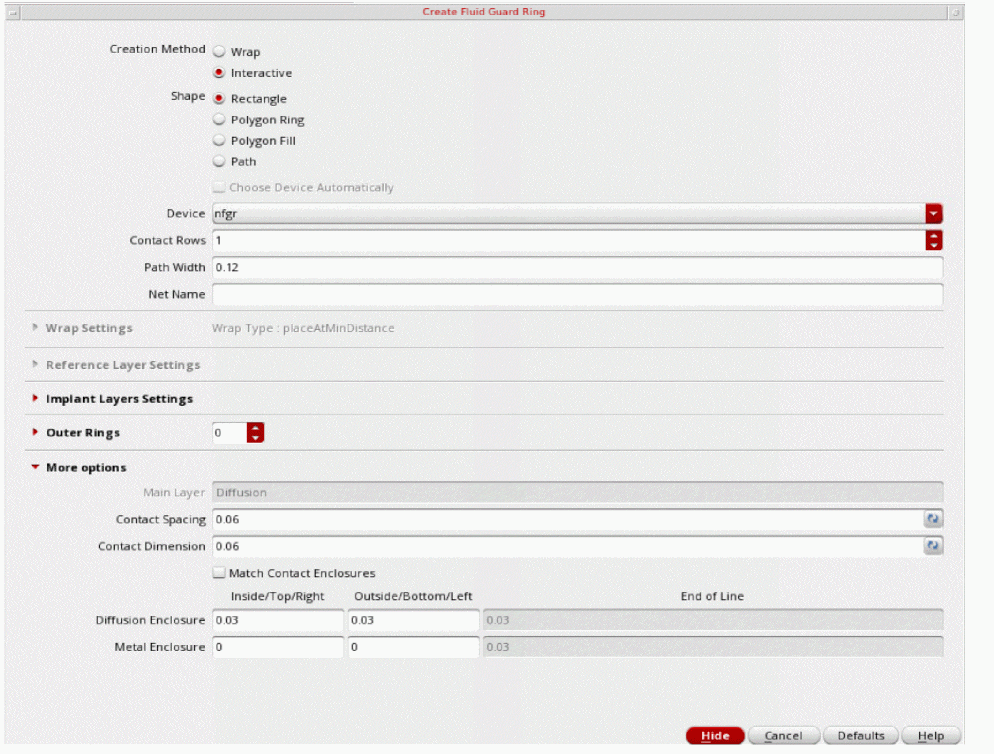Open the Device dropdown list
Viewport: 994px width, 754px height.
pyautogui.click(x=934, y=214)
